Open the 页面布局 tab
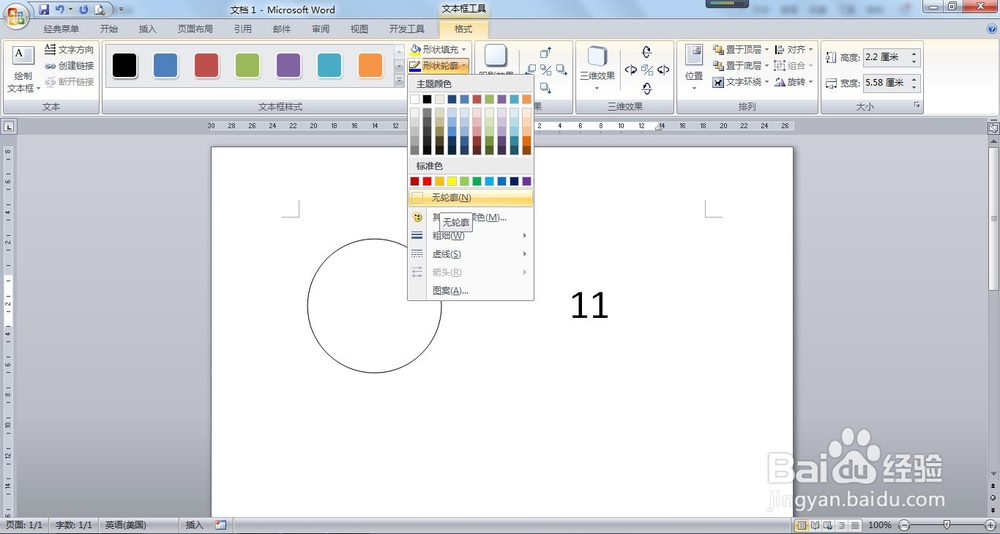The image size is (1000, 534). pyautogui.click(x=195, y=29)
